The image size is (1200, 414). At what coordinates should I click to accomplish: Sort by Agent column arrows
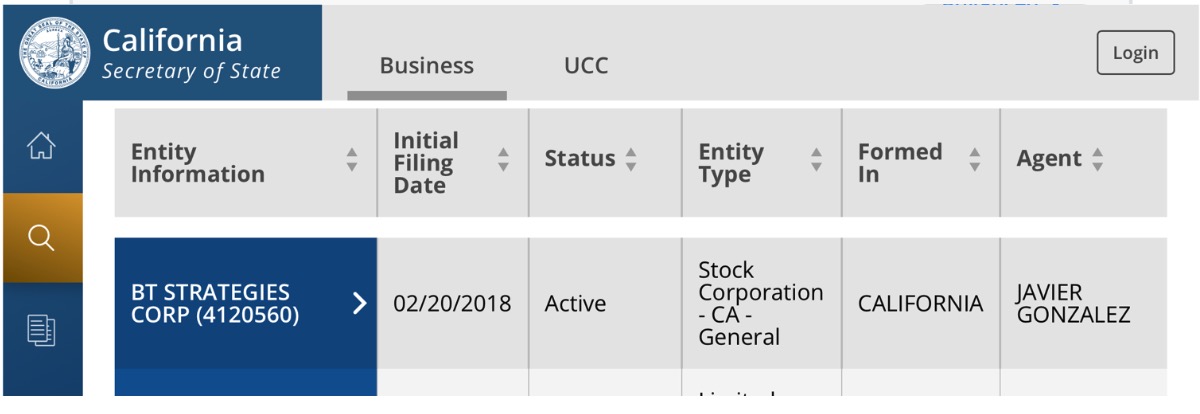1097,159
